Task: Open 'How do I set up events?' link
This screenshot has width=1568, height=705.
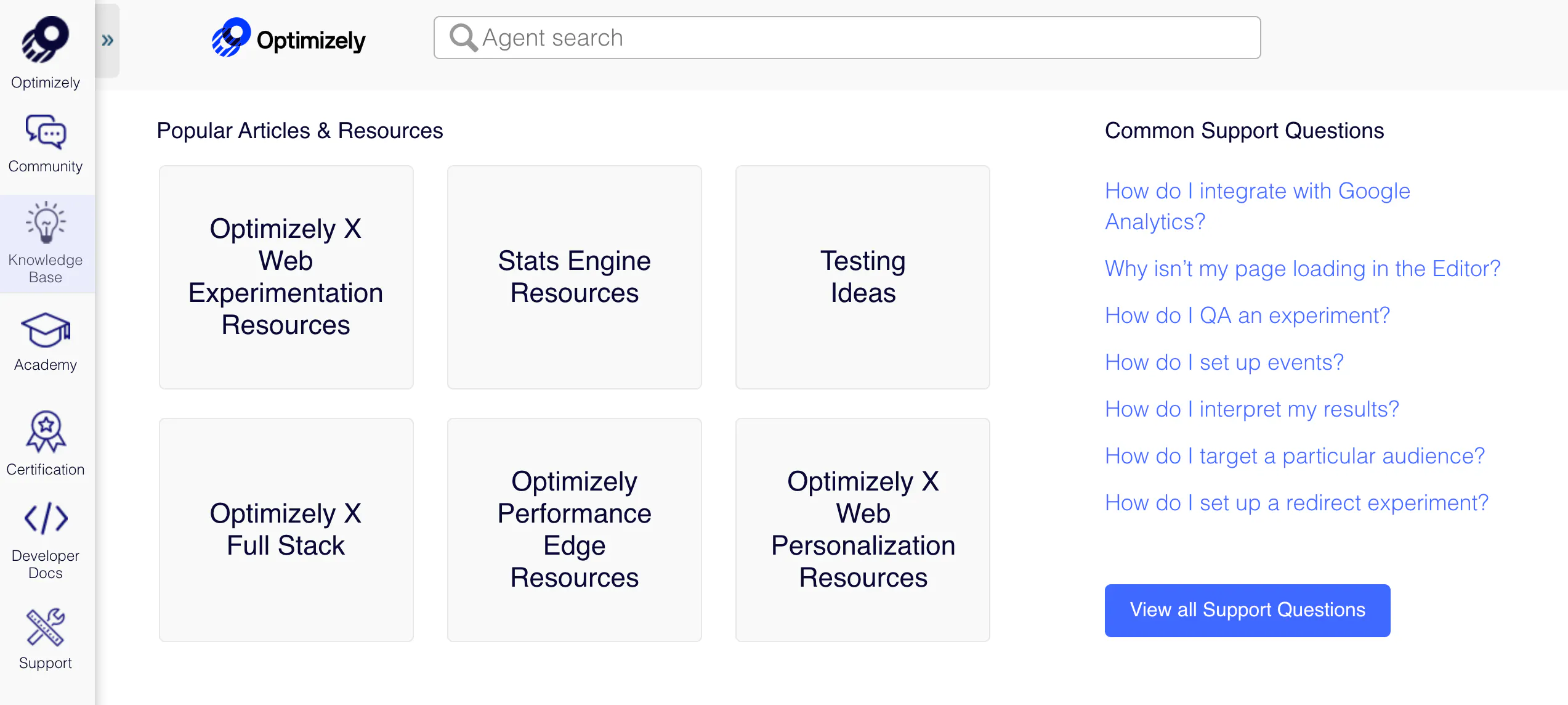Action: pyautogui.click(x=1224, y=362)
